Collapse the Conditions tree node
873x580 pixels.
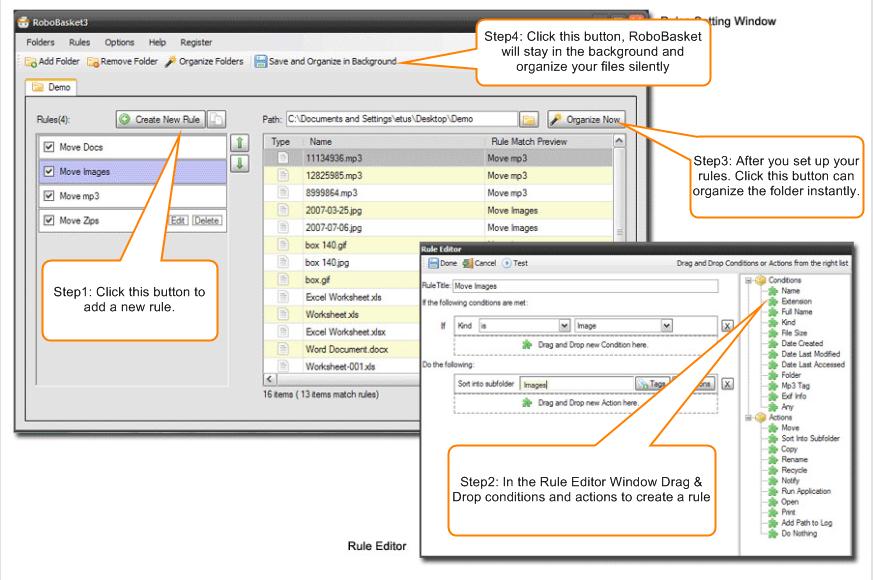click(749, 281)
